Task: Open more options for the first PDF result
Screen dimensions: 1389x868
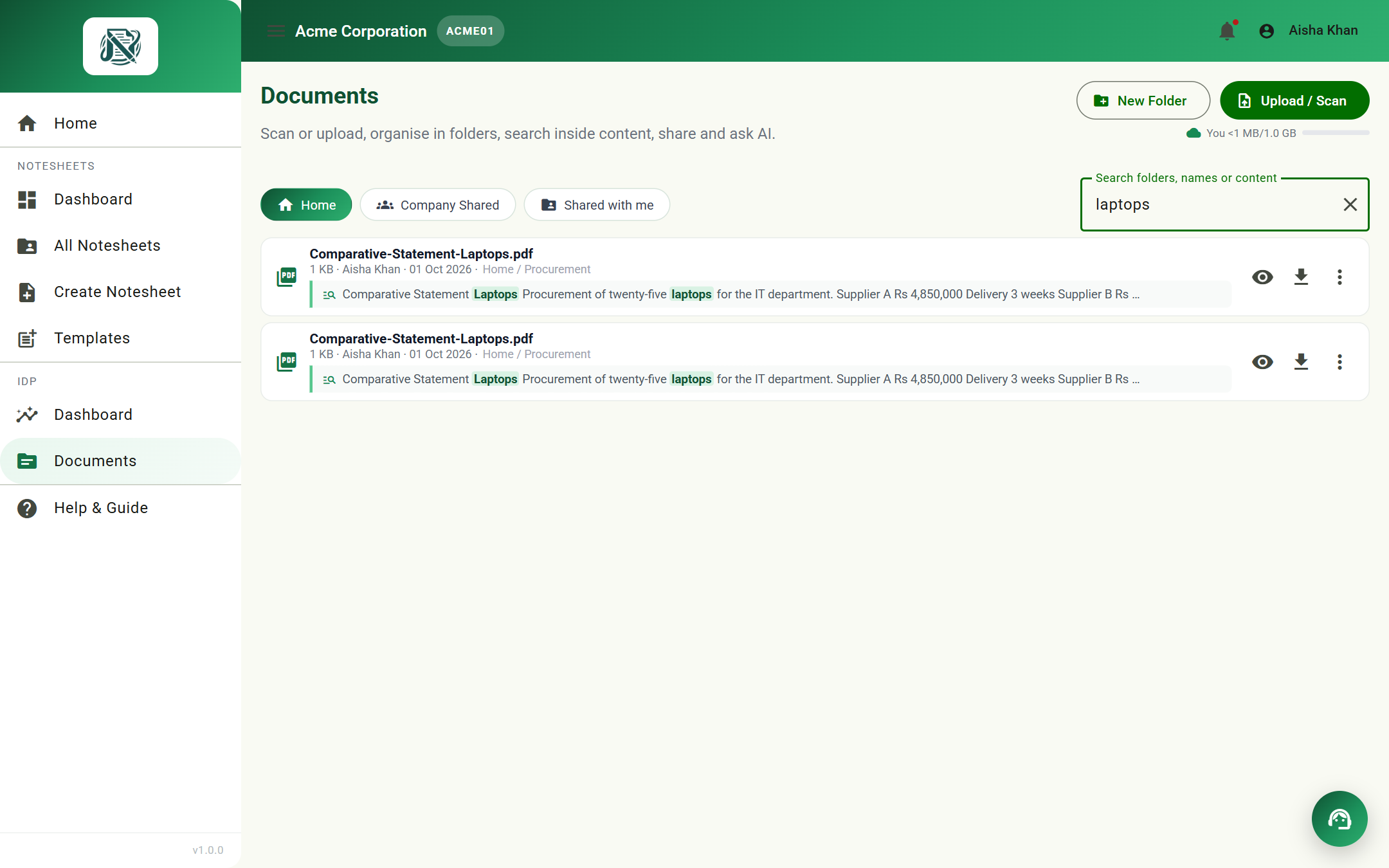Action: point(1339,277)
